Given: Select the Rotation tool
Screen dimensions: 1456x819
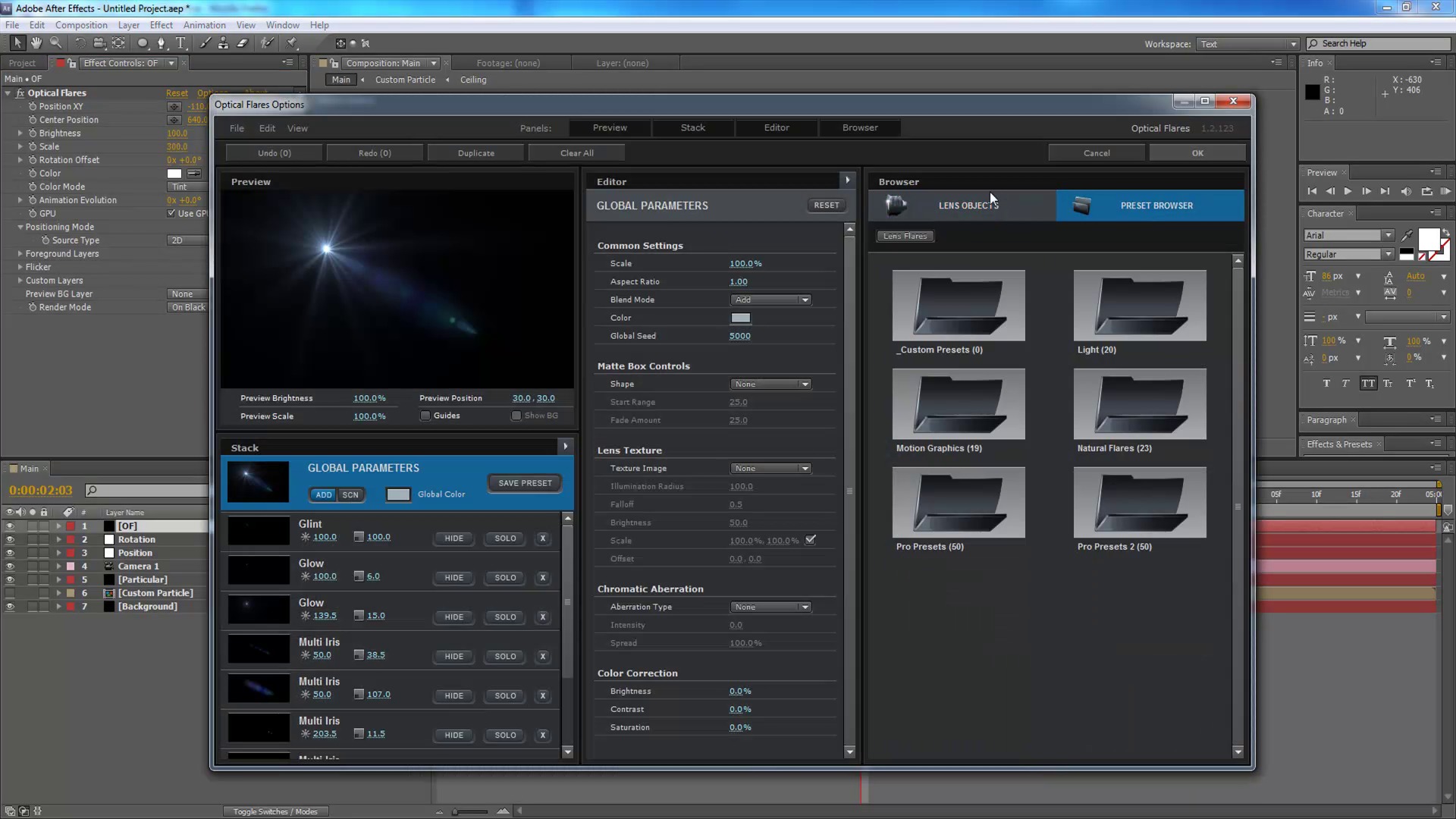Looking at the screenshot, I should click(x=80, y=43).
